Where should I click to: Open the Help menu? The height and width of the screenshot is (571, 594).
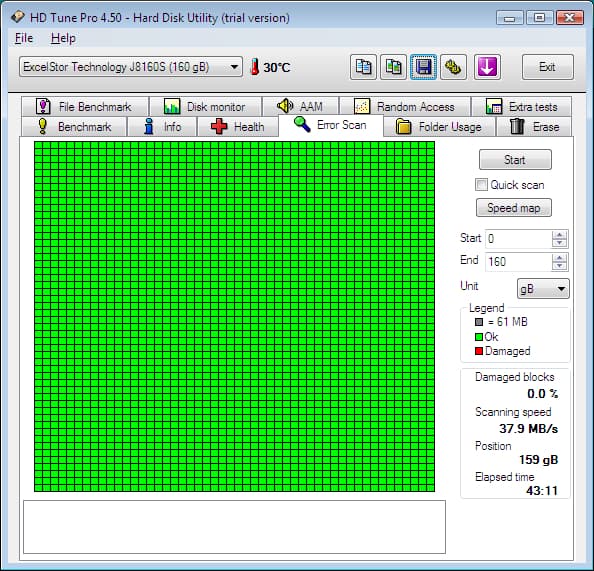(x=63, y=38)
